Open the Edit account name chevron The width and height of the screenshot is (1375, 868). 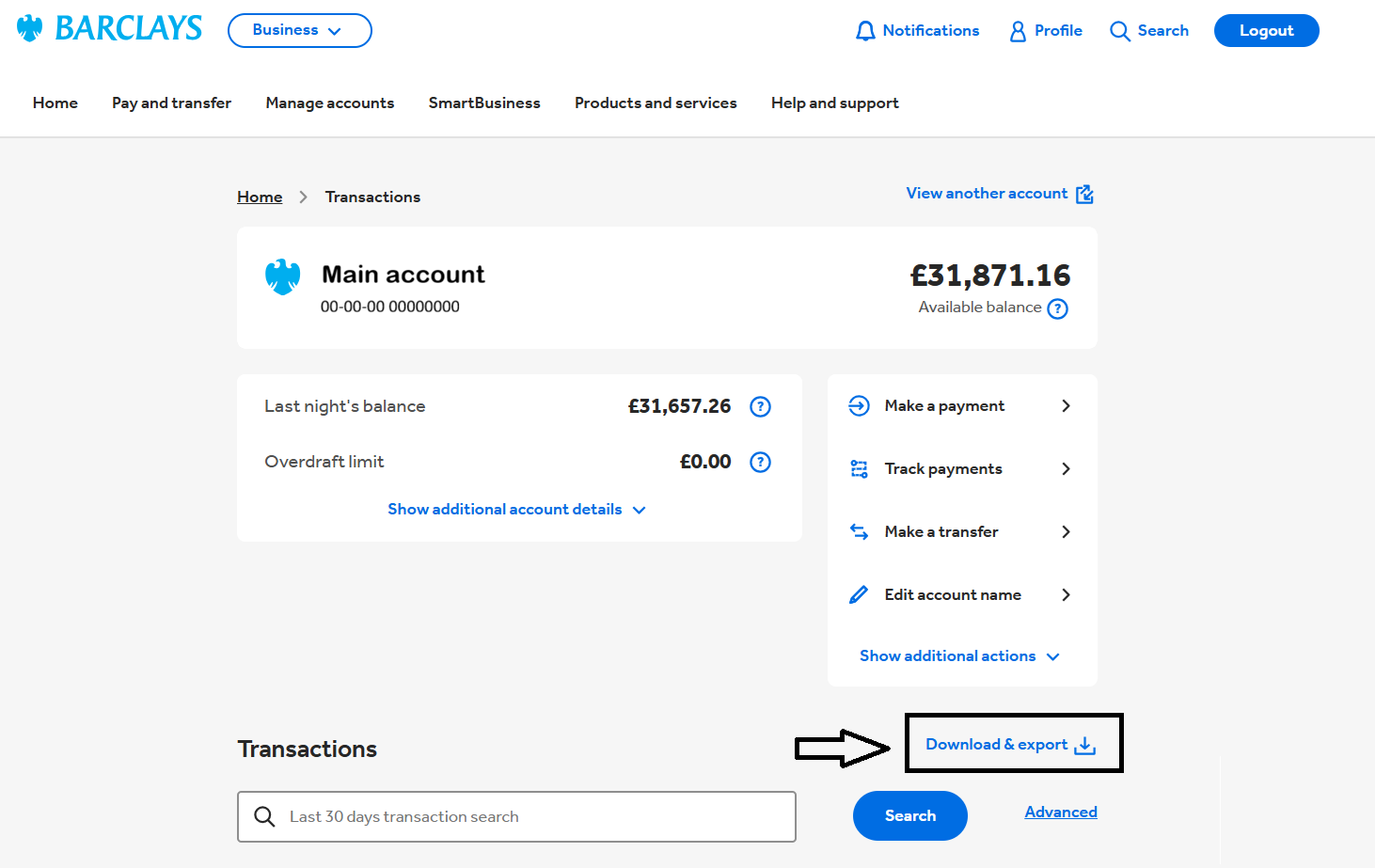coord(1066,594)
